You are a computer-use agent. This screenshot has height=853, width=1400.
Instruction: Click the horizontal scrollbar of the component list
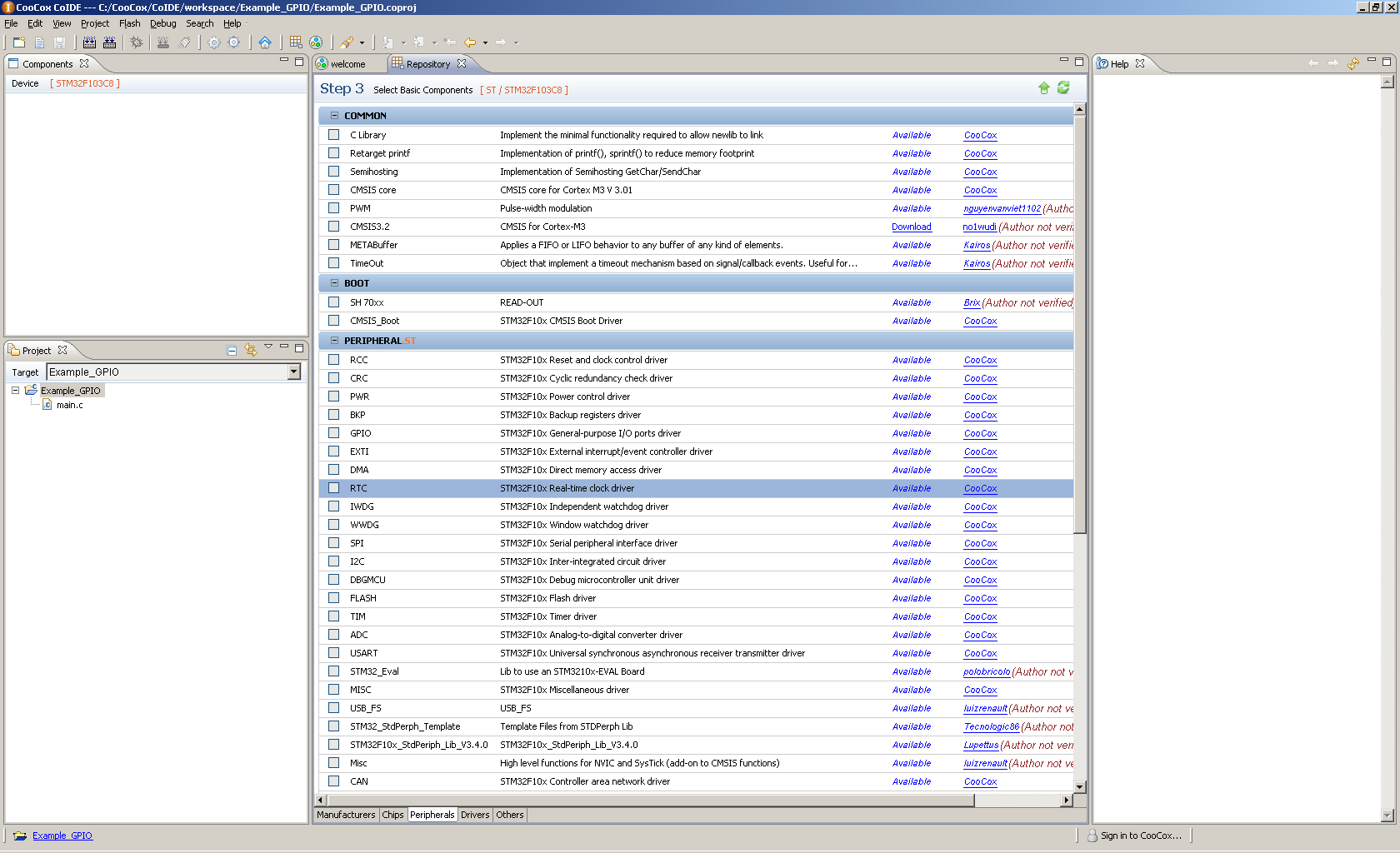650,801
